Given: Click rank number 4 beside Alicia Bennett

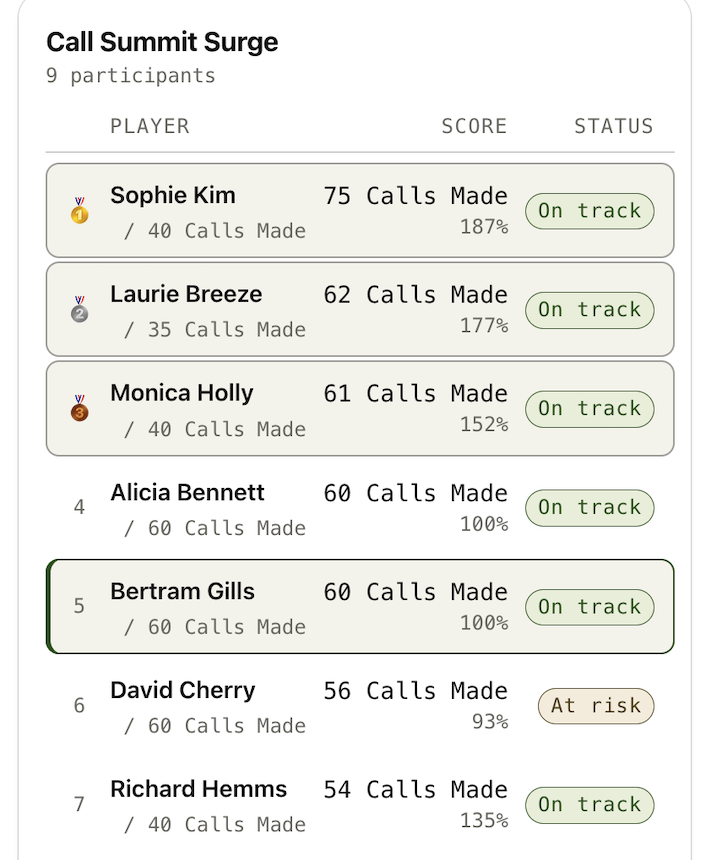Looking at the screenshot, I should (80, 507).
